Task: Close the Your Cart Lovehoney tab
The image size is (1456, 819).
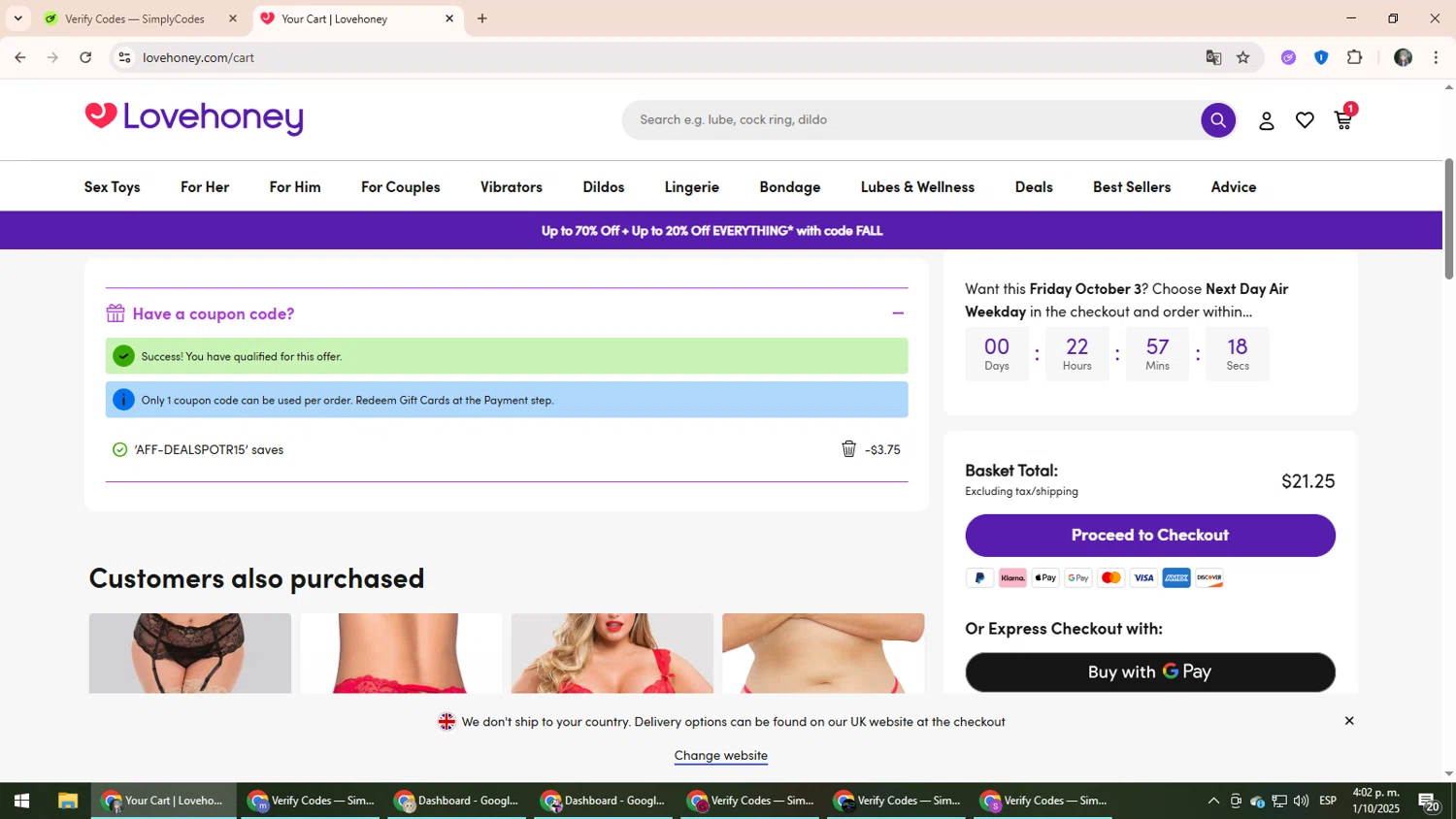Action: 449,18
